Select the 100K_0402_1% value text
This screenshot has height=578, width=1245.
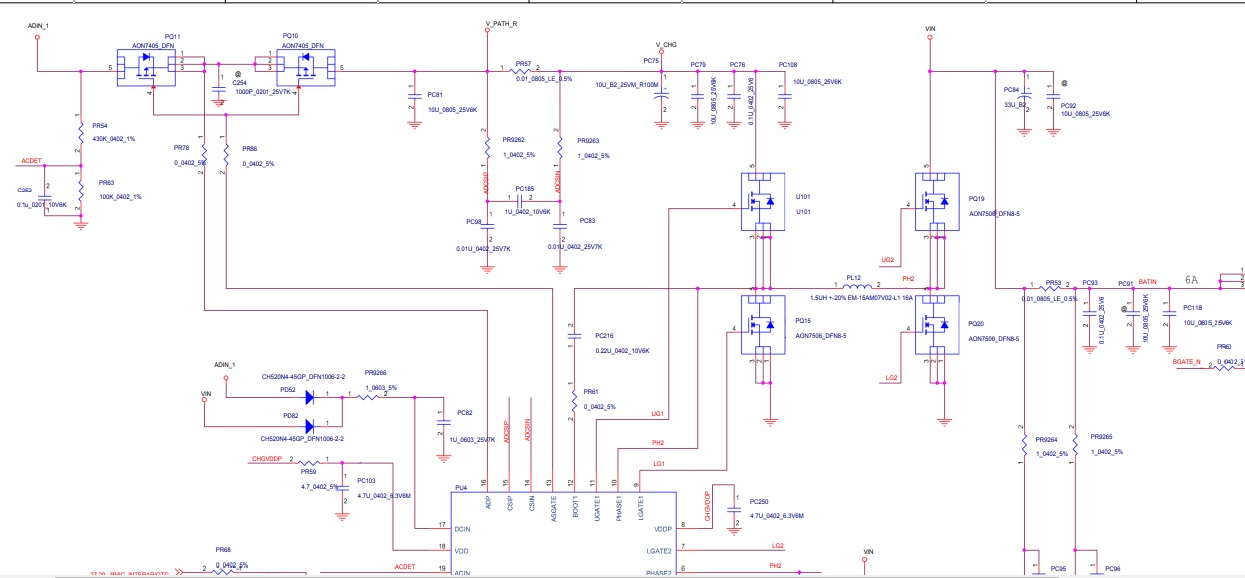coord(120,197)
